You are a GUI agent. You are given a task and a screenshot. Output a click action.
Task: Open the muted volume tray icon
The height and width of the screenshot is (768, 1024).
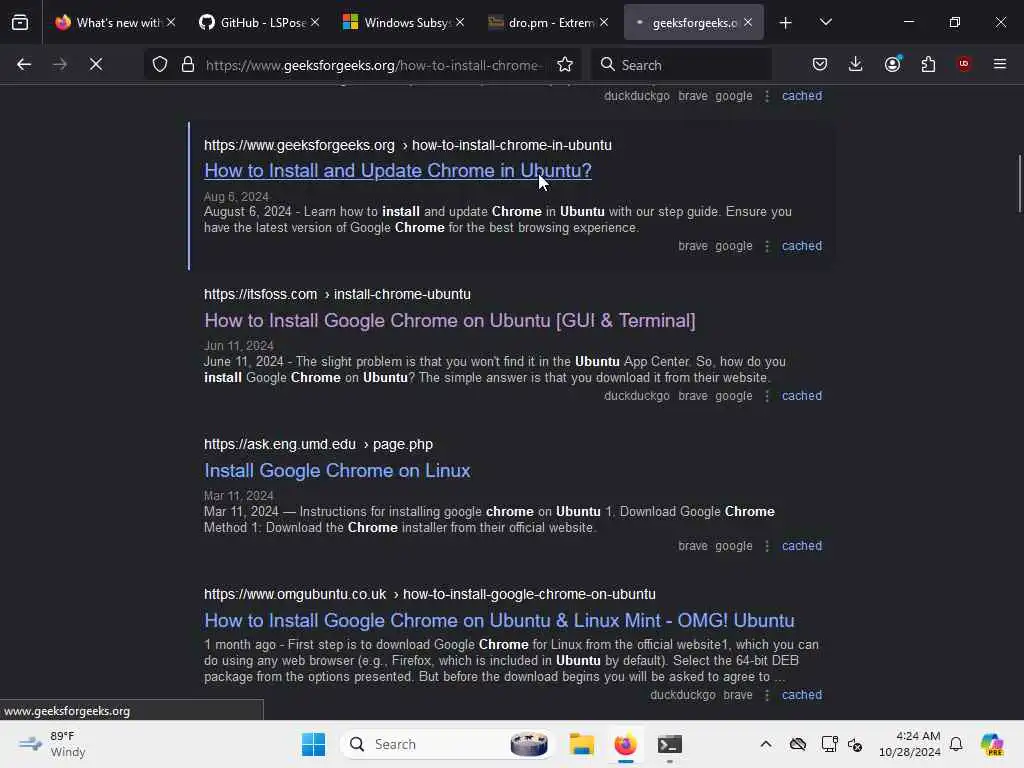click(855, 744)
